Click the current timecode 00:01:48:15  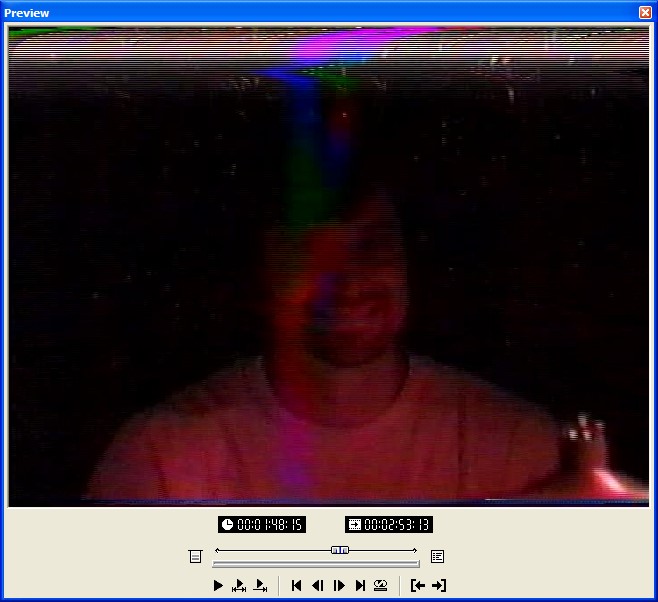(262, 524)
